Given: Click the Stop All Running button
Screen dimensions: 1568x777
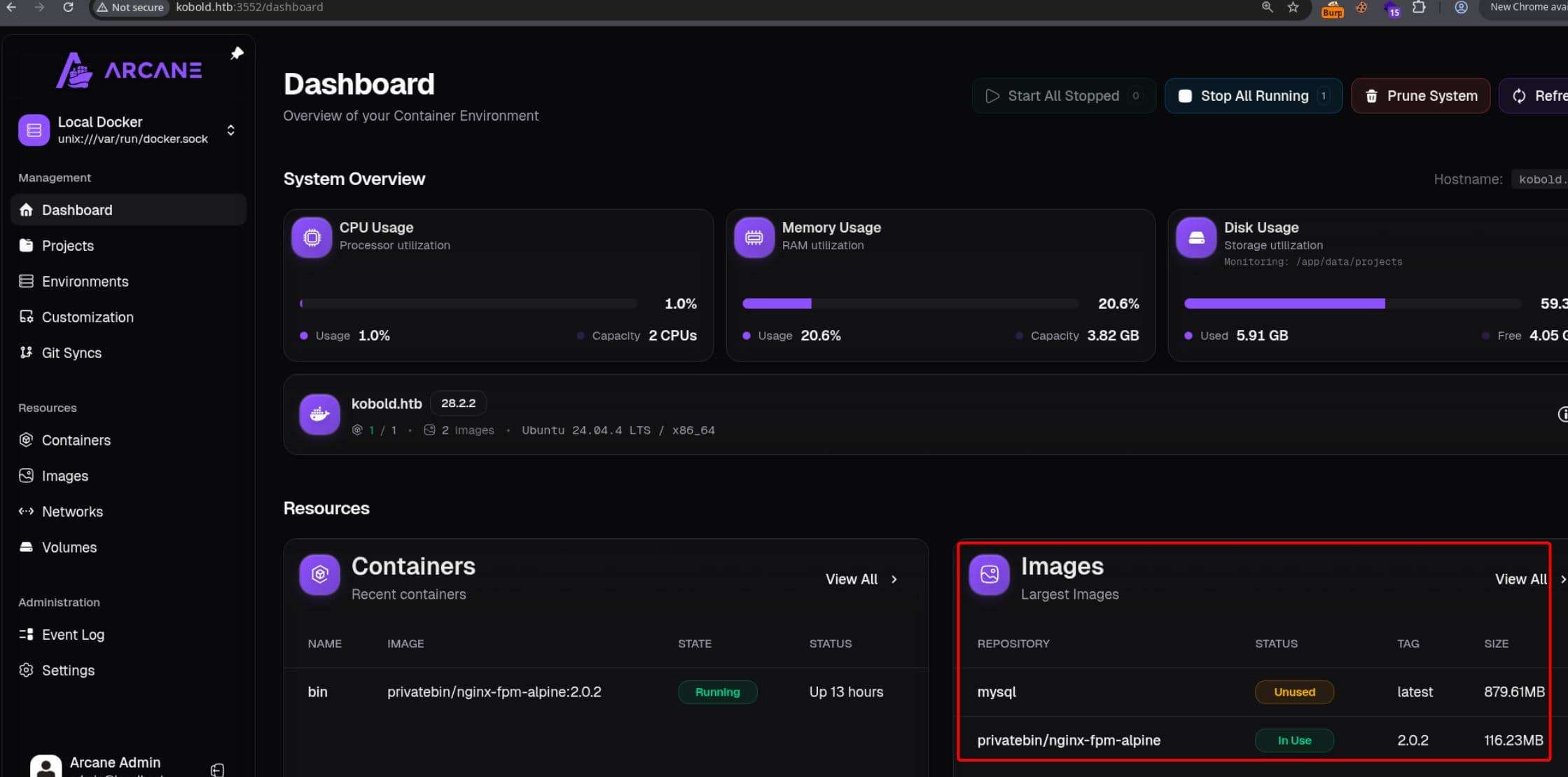Looking at the screenshot, I should pyautogui.click(x=1253, y=95).
